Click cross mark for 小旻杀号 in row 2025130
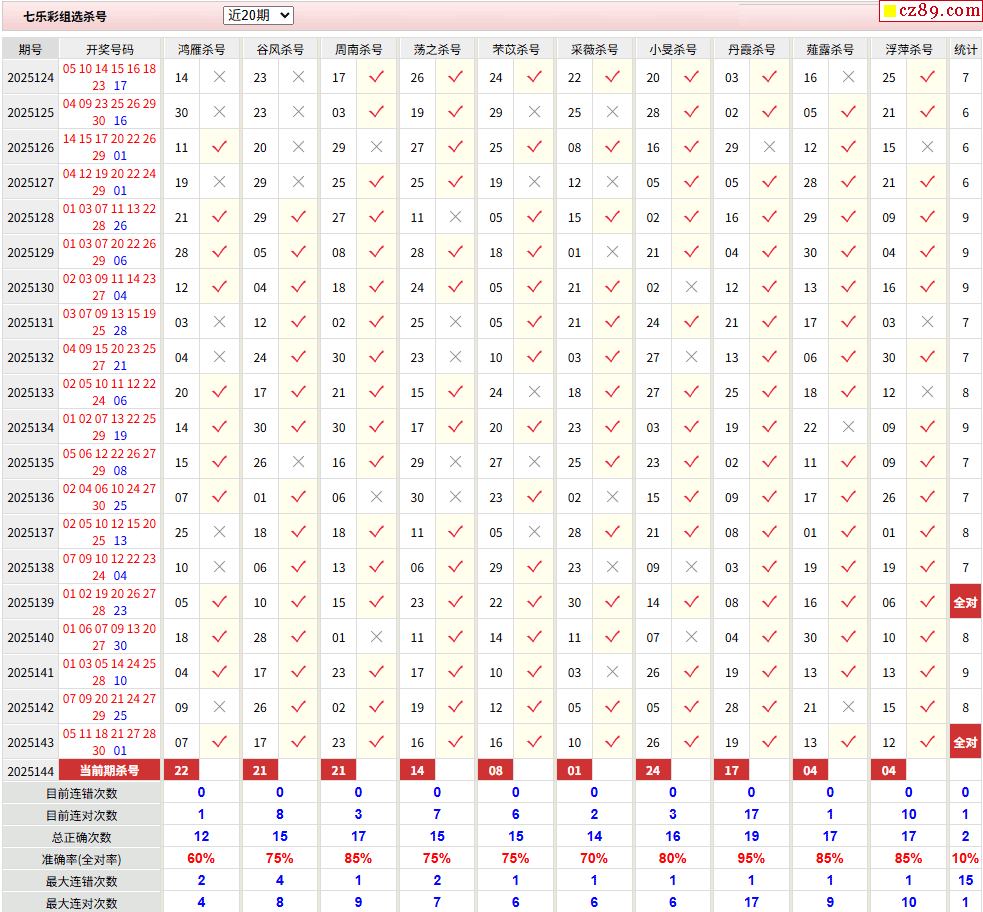The height and width of the screenshot is (912, 983). pos(691,287)
